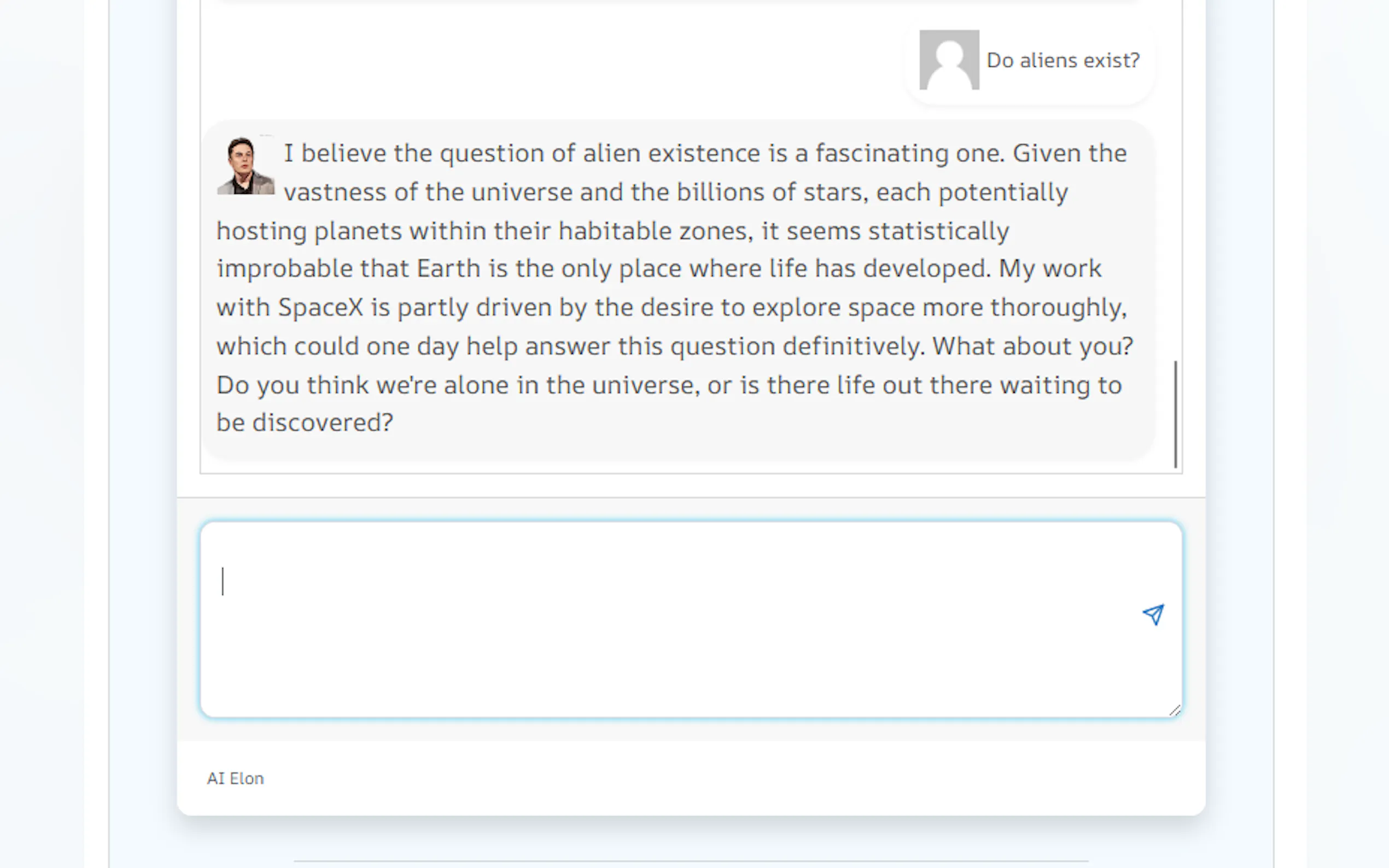1389x868 pixels.
Task: Click the gray user avatar icon
Action: 949,60
